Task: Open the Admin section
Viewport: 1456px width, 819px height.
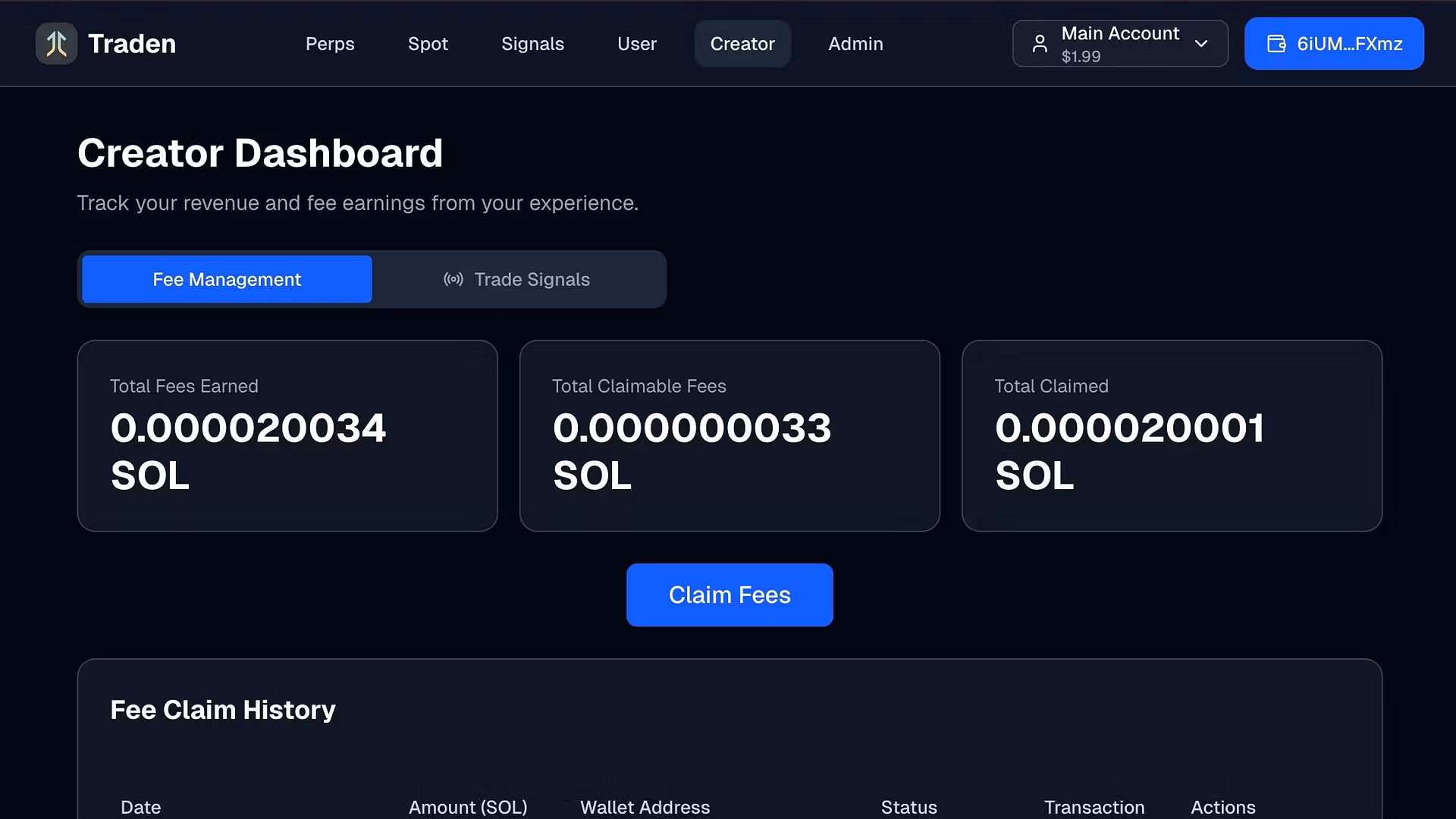Action: coord(855,44)
